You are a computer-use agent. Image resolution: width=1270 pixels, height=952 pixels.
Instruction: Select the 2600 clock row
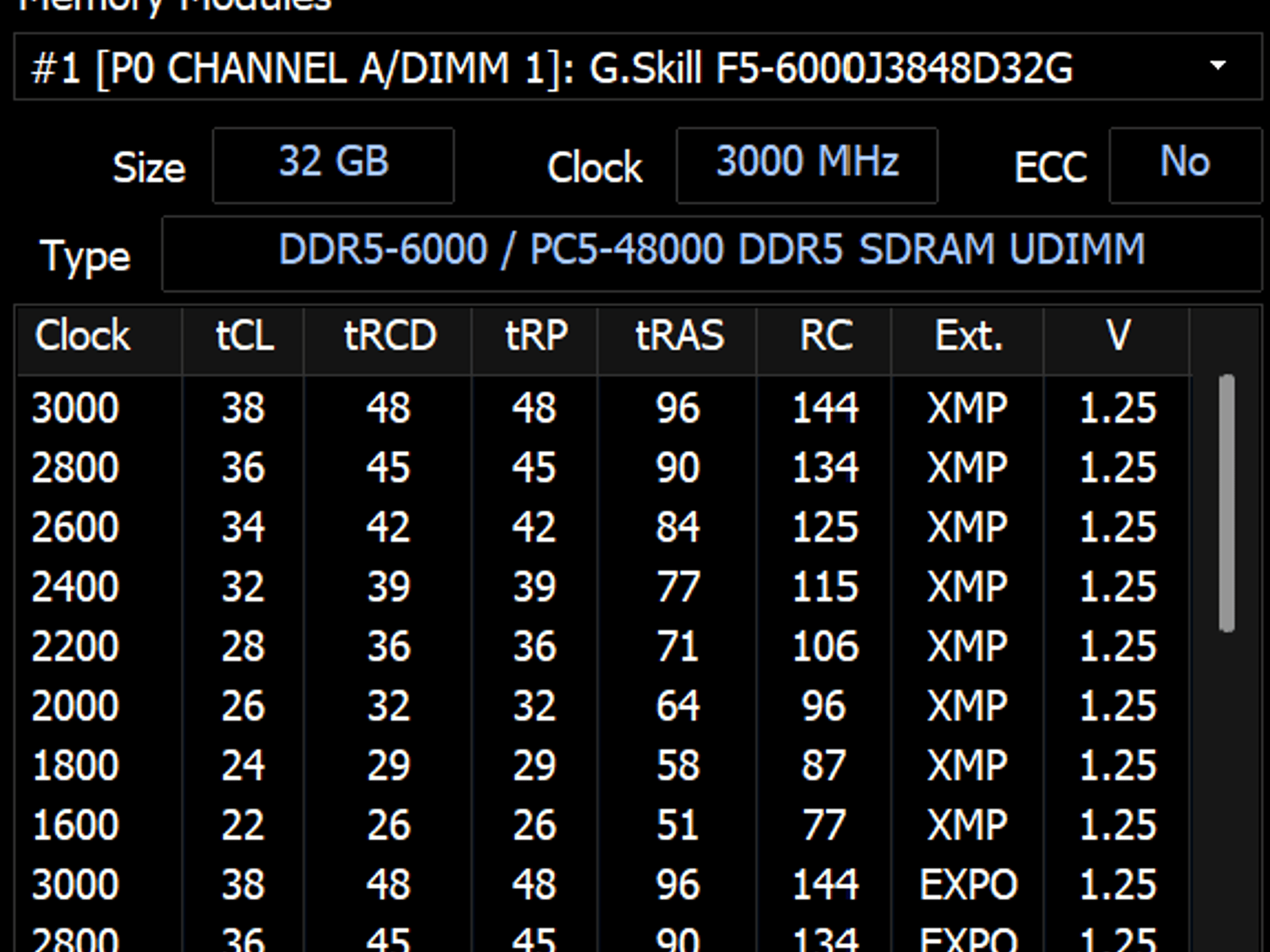point(604,527)
